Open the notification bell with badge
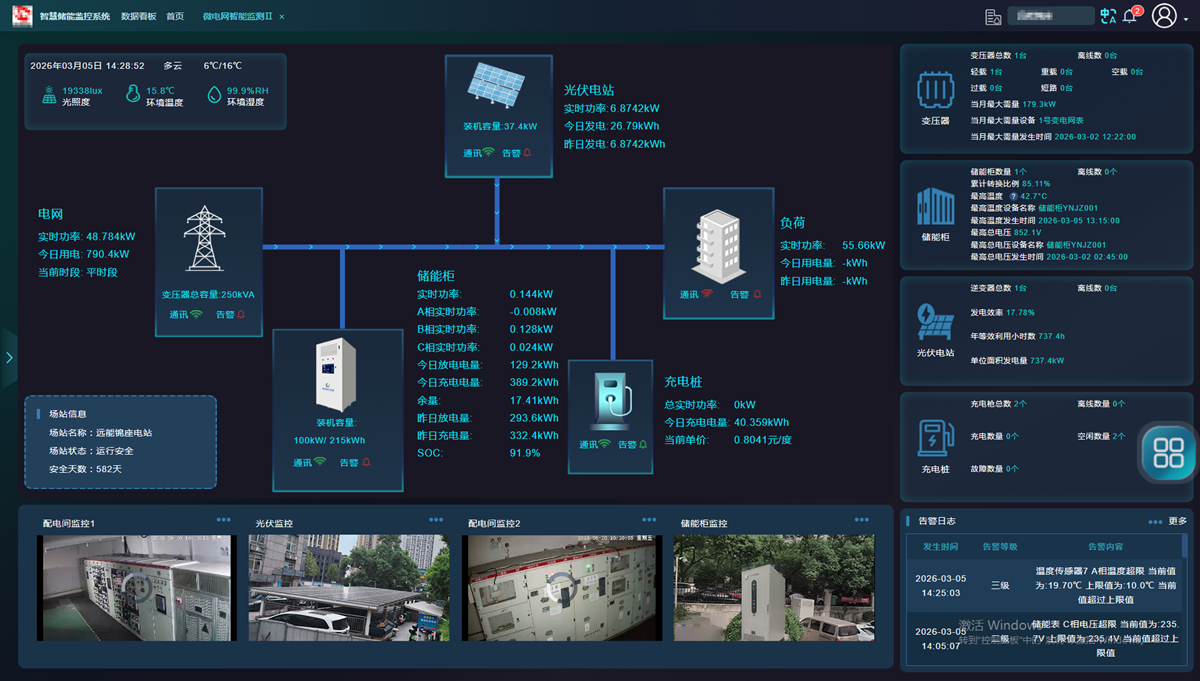This screenshot has width=1200, height=681. (1131, 16)
